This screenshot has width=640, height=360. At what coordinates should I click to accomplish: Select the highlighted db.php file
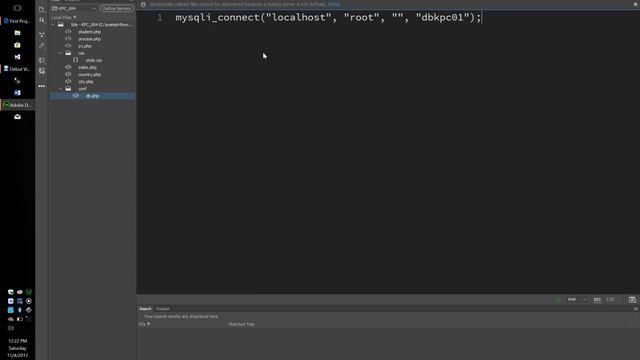(92, 96)
